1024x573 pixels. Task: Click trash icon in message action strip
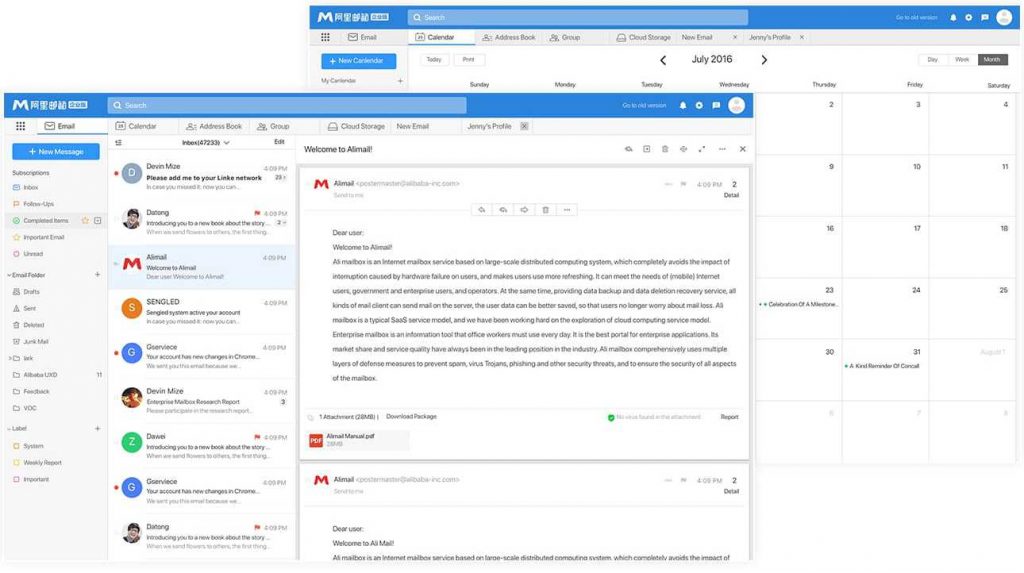(545, 210)
